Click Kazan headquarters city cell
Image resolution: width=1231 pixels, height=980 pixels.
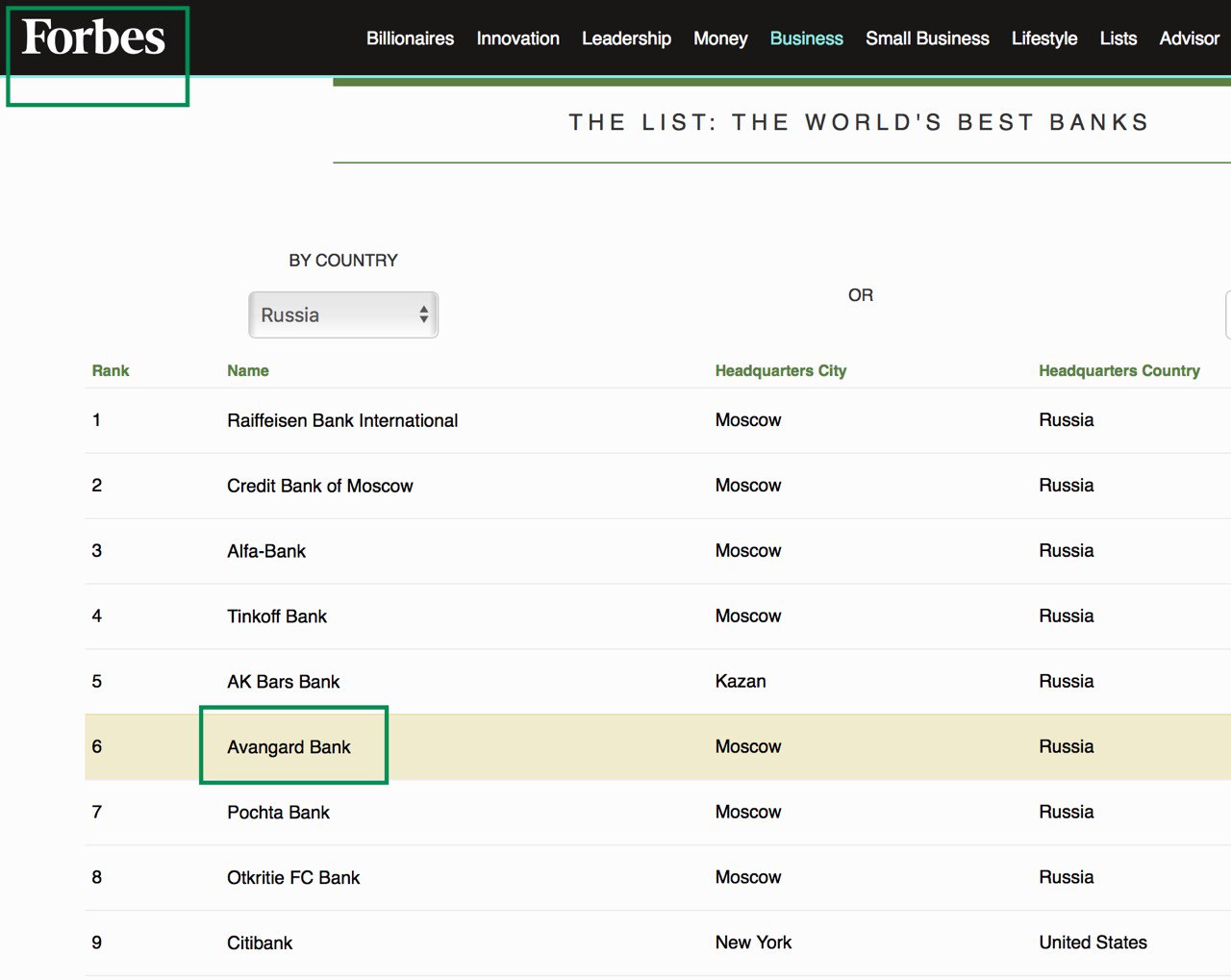pos(741,681)
